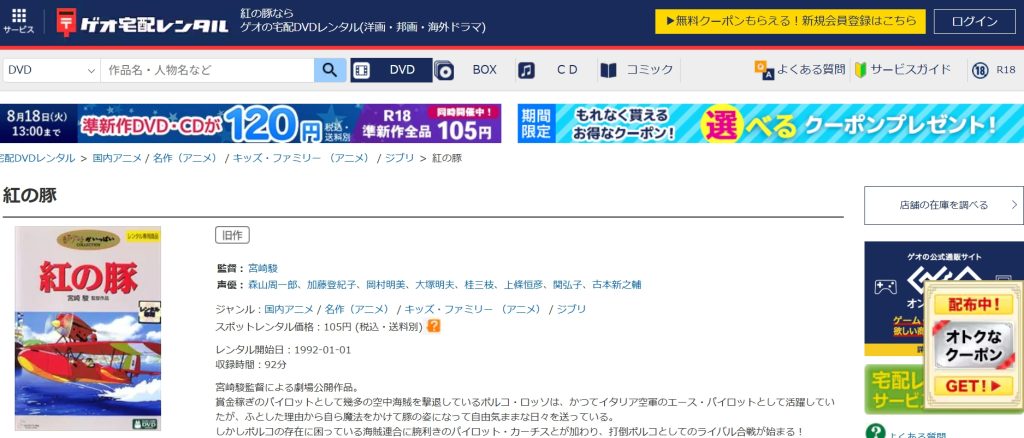Select the BOX tab
Screen dimensions: 1024x438
[x=473, y=70]
